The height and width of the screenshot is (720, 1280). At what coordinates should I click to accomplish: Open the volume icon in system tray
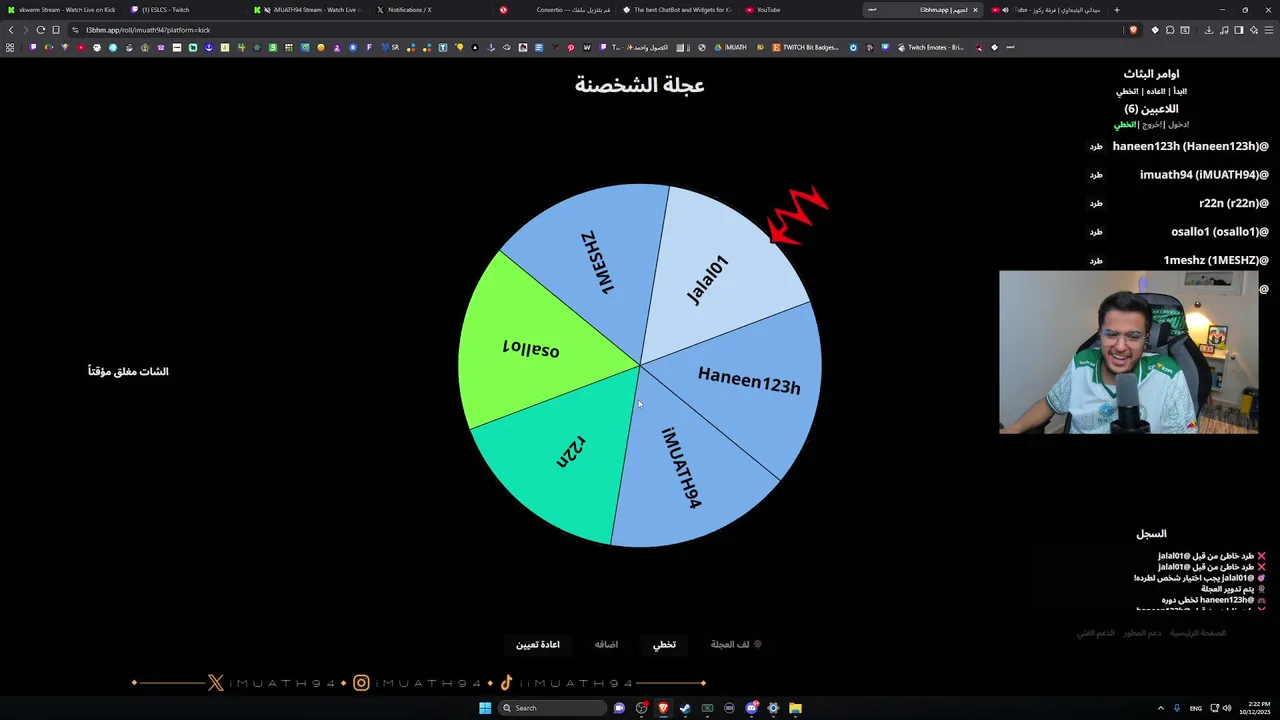tap(1227, 708)
